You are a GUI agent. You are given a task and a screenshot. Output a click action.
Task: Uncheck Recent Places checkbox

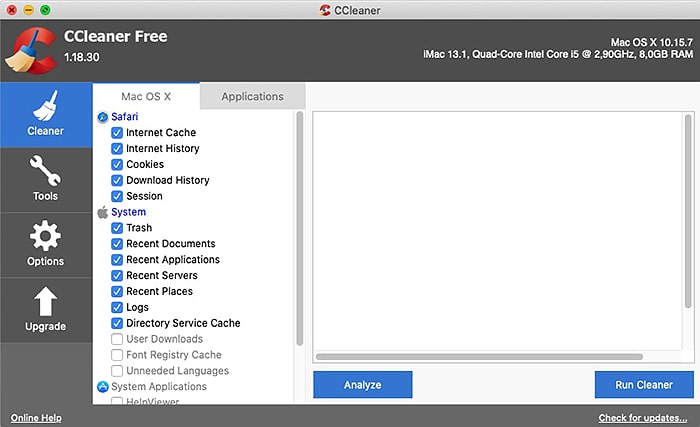(x=117, y=292)
